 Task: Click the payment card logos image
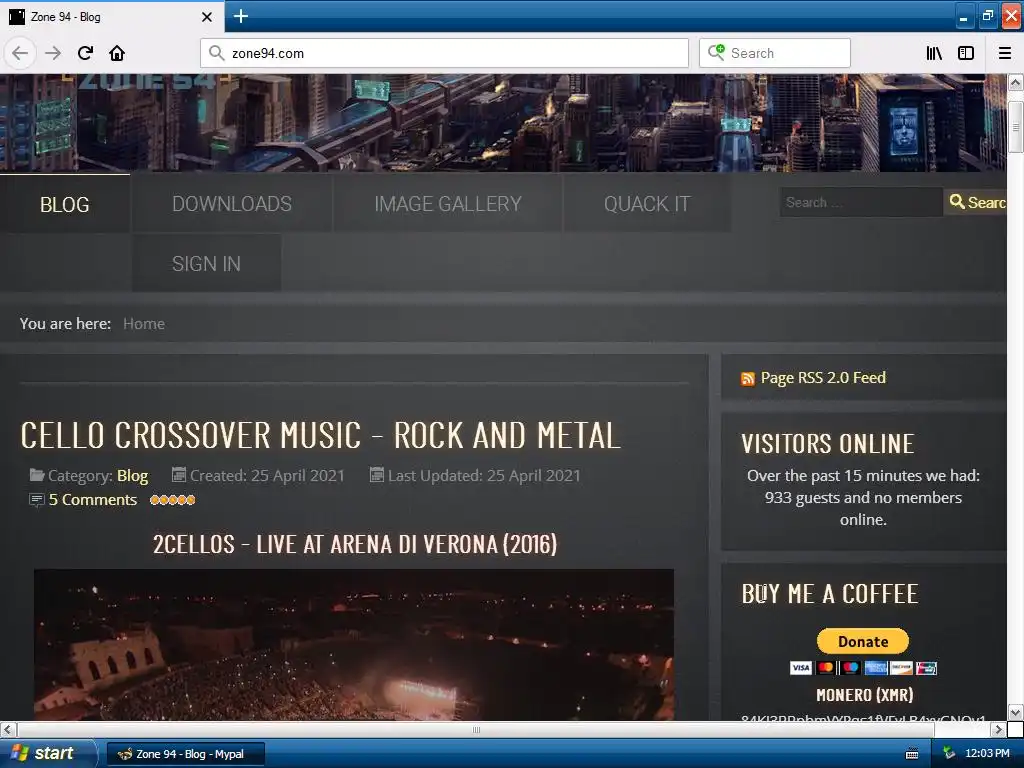(863, 667)
